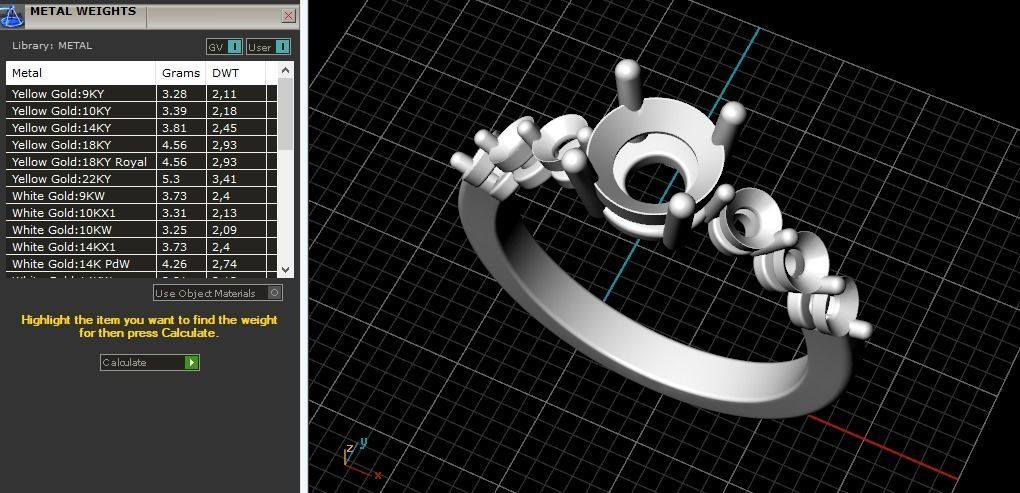Screen dimensions: 1020x493
Task: Click scroll up arrow of metal list
Action: (286, 70)
